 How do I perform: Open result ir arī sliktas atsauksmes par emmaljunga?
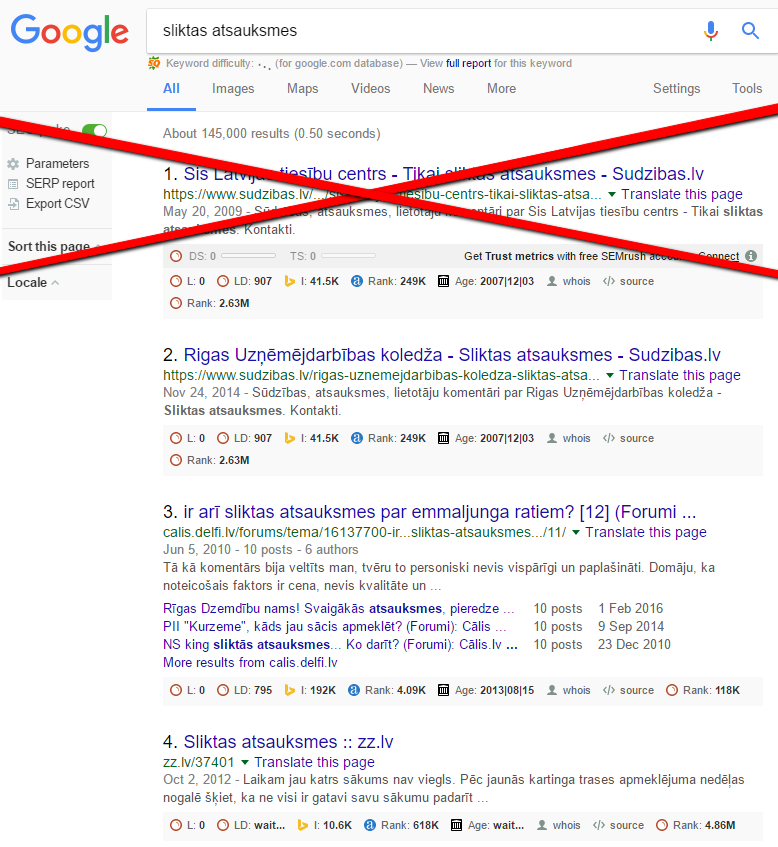coord(440,512)
